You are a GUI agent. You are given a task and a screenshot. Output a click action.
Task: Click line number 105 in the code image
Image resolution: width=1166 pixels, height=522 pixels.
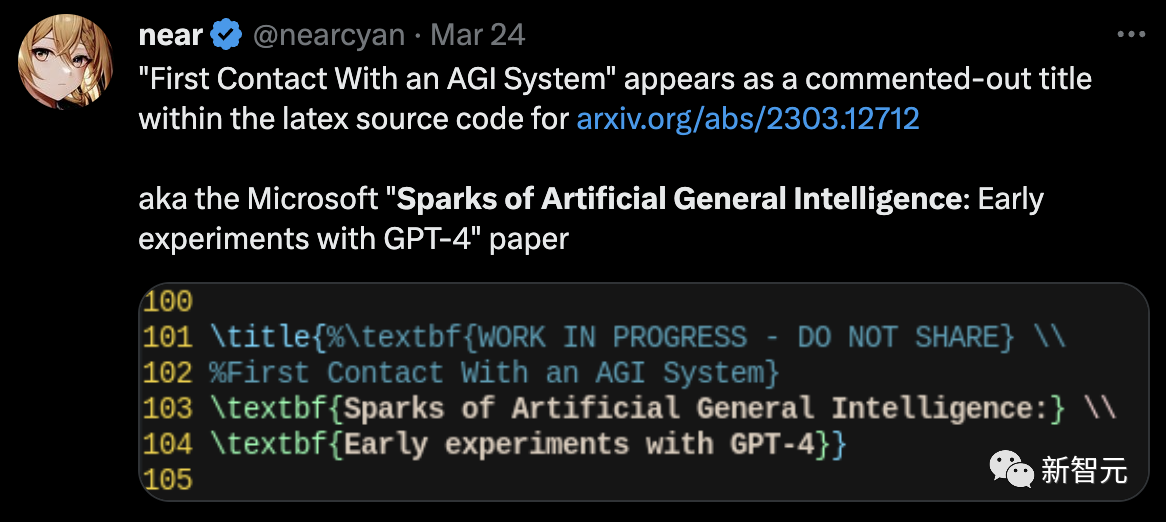click(x=167, y=480)
